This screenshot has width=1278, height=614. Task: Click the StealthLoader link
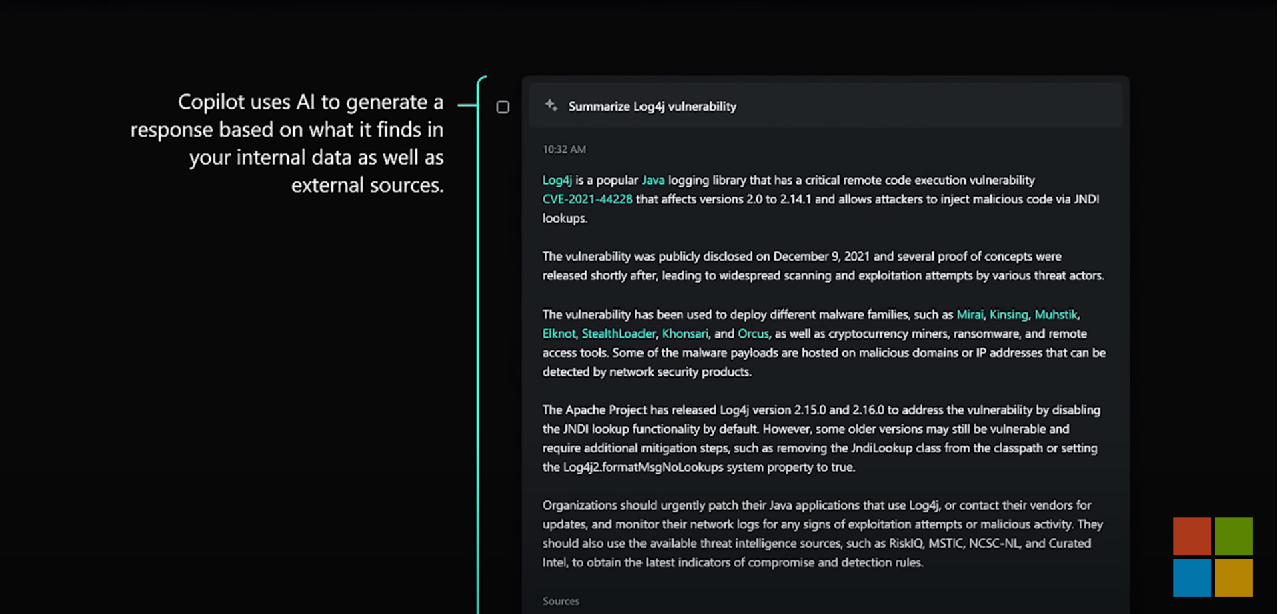tap(618, 333)
